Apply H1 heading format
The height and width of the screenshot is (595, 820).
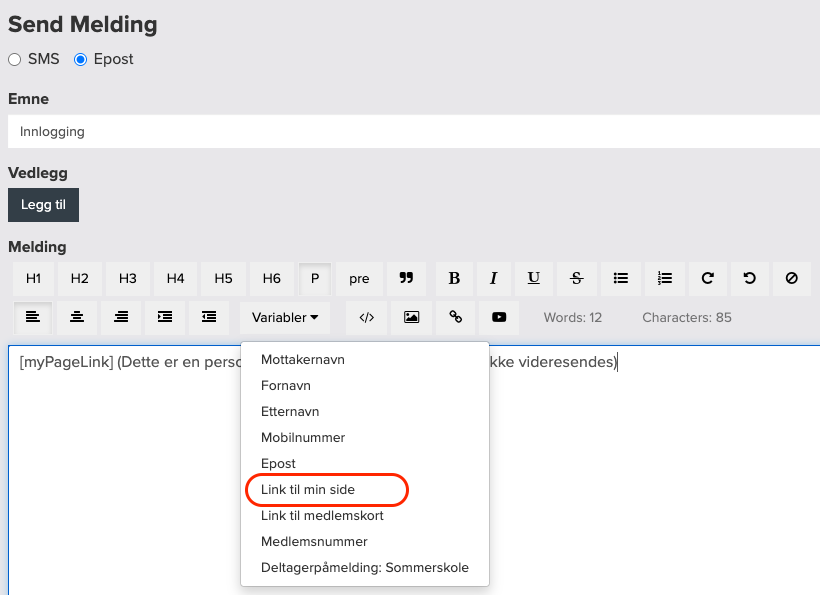click(33, 279)
